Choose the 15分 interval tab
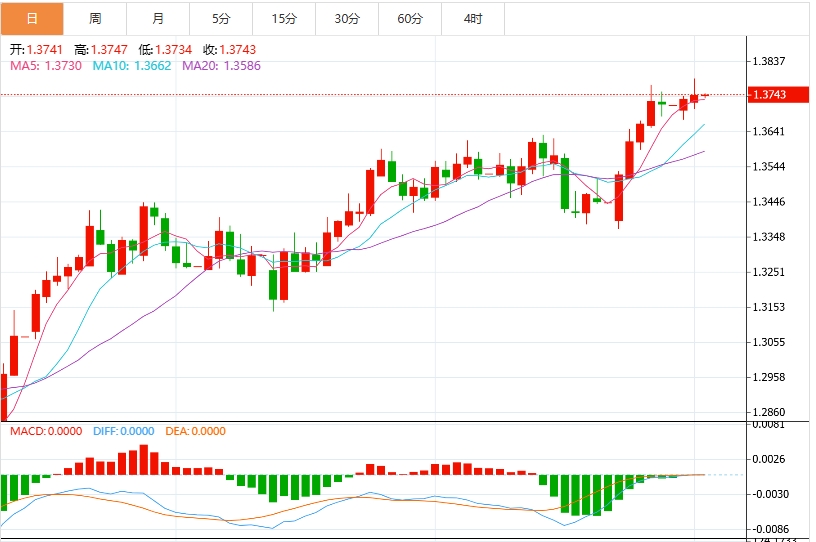This screenshot has width=816, height=542. [284, 18]
